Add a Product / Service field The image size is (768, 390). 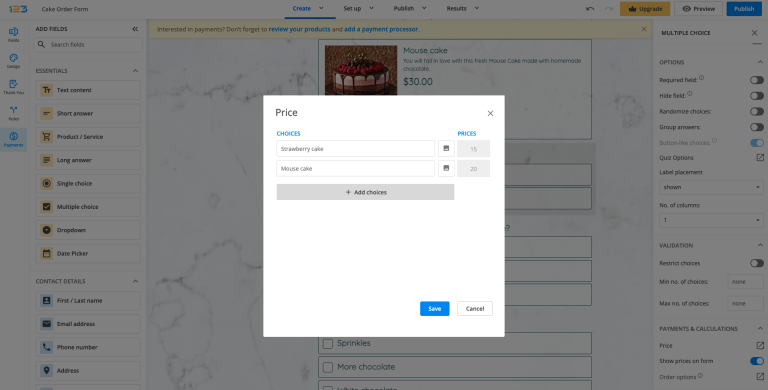click(x=88, y=137)
